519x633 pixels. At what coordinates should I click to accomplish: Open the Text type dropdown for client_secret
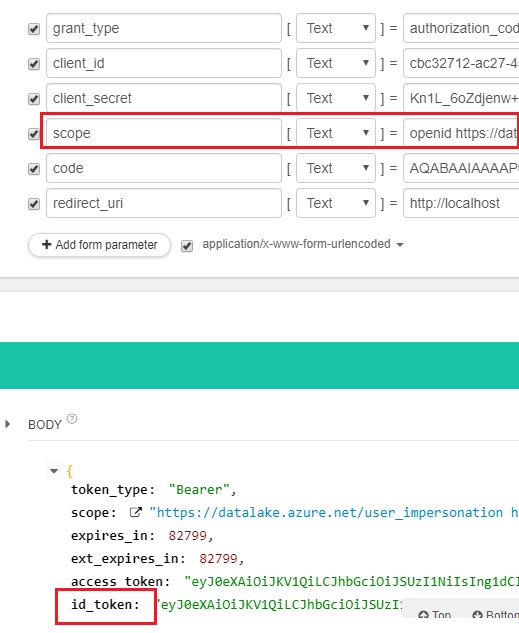point(336,98)
